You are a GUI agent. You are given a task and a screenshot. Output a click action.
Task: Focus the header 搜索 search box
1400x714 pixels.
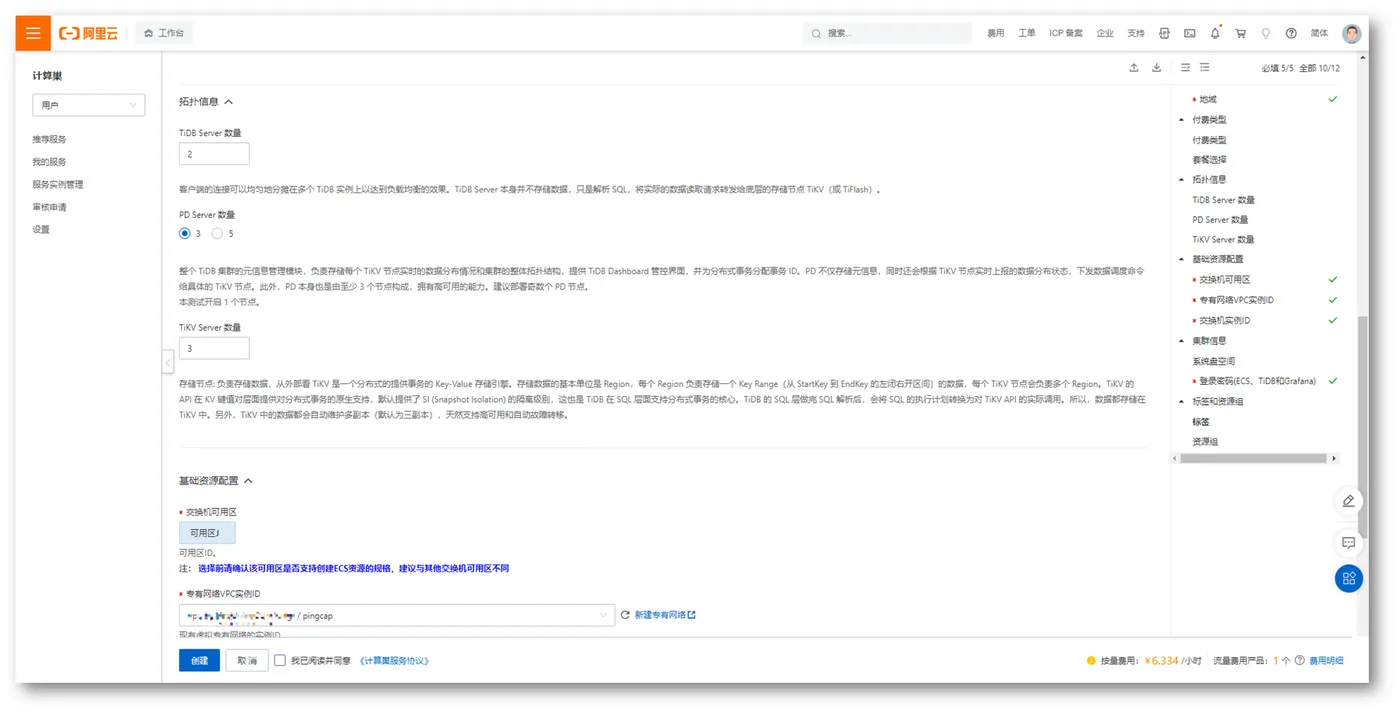tap(887, 33)
